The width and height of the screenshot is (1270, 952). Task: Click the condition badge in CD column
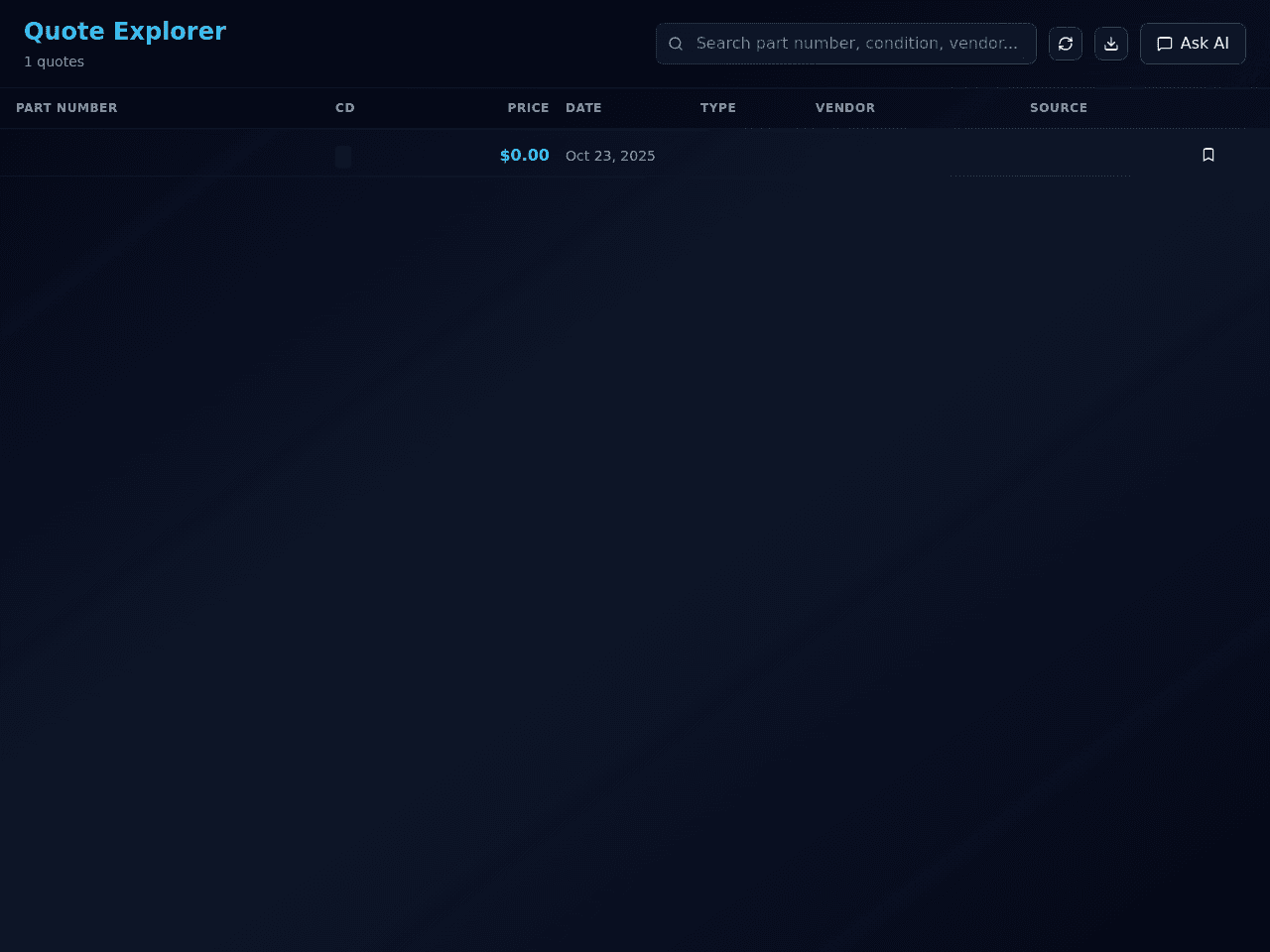pyautogui.click(x=343, y=157)
